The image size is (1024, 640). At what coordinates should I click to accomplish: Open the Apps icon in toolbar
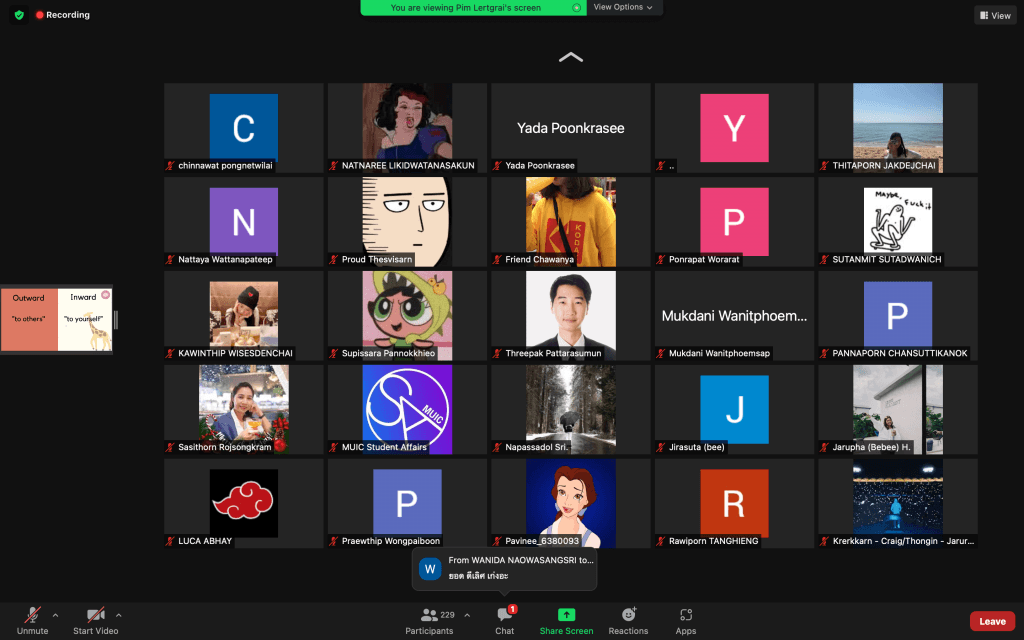click(x=685, y=615)
